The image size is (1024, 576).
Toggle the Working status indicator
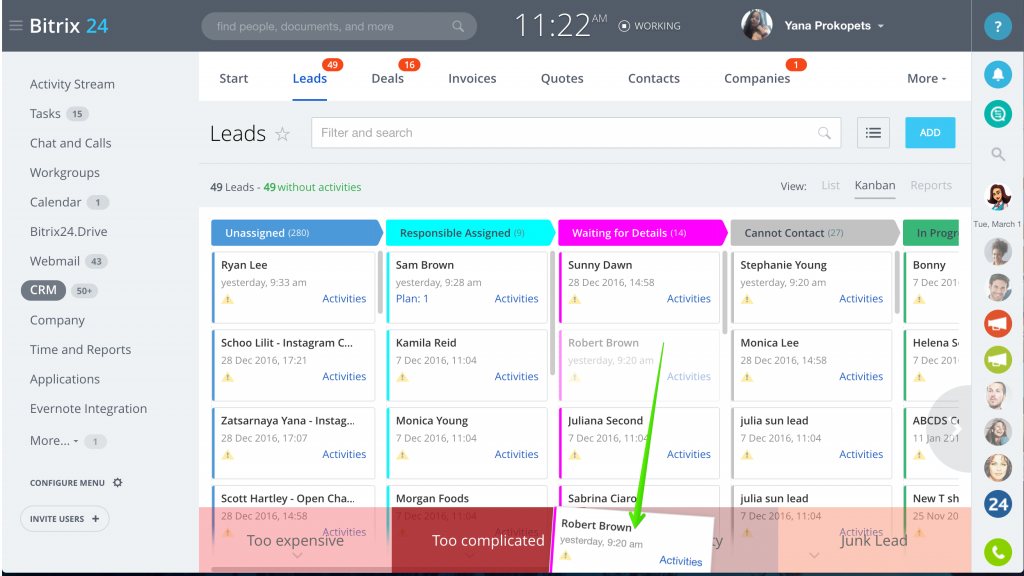(649, 26)
